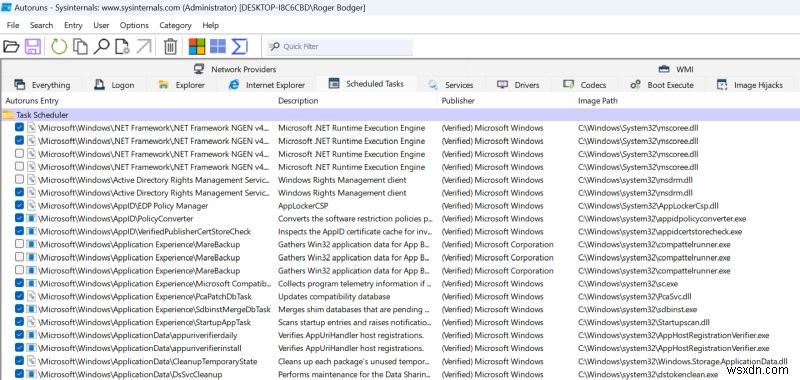Switch to the Explorer tab
The image size is (800, 380).
coord(182,85)
